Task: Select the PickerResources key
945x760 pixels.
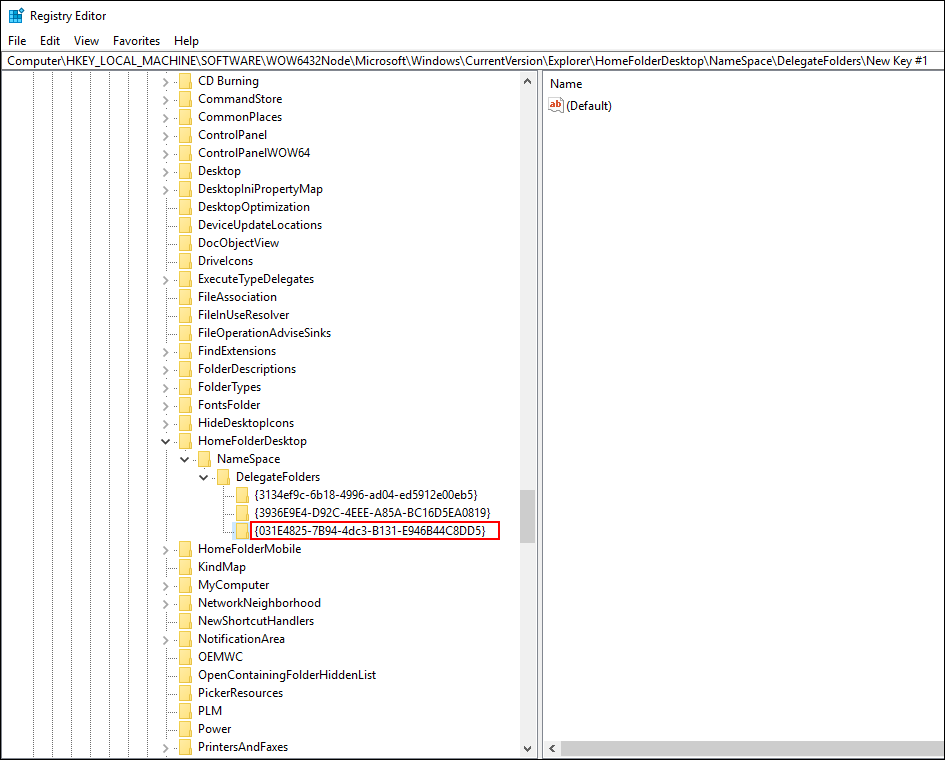Action: pyautogui.click(x=240, y=693)
